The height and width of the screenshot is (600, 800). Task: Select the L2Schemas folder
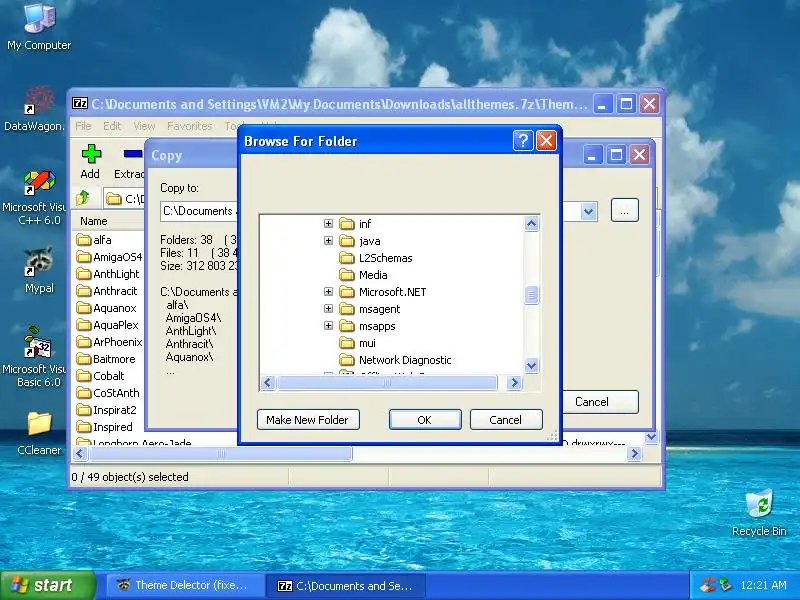click(377, 258)
